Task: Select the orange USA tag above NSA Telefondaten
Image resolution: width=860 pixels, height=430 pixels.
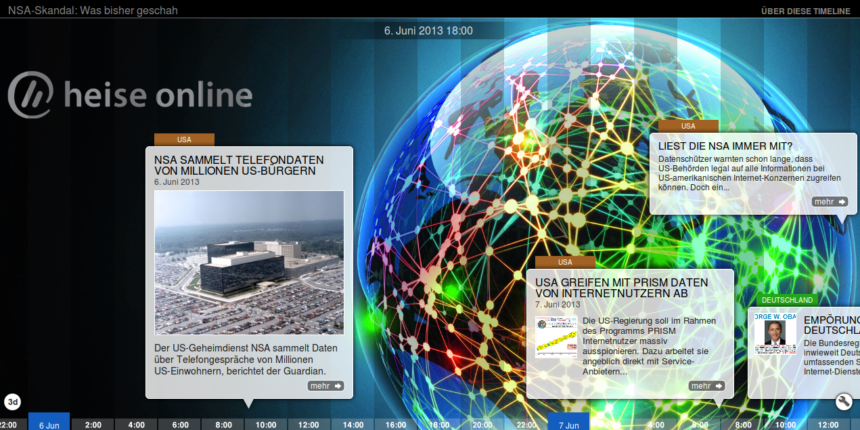Action: [184, 139]
